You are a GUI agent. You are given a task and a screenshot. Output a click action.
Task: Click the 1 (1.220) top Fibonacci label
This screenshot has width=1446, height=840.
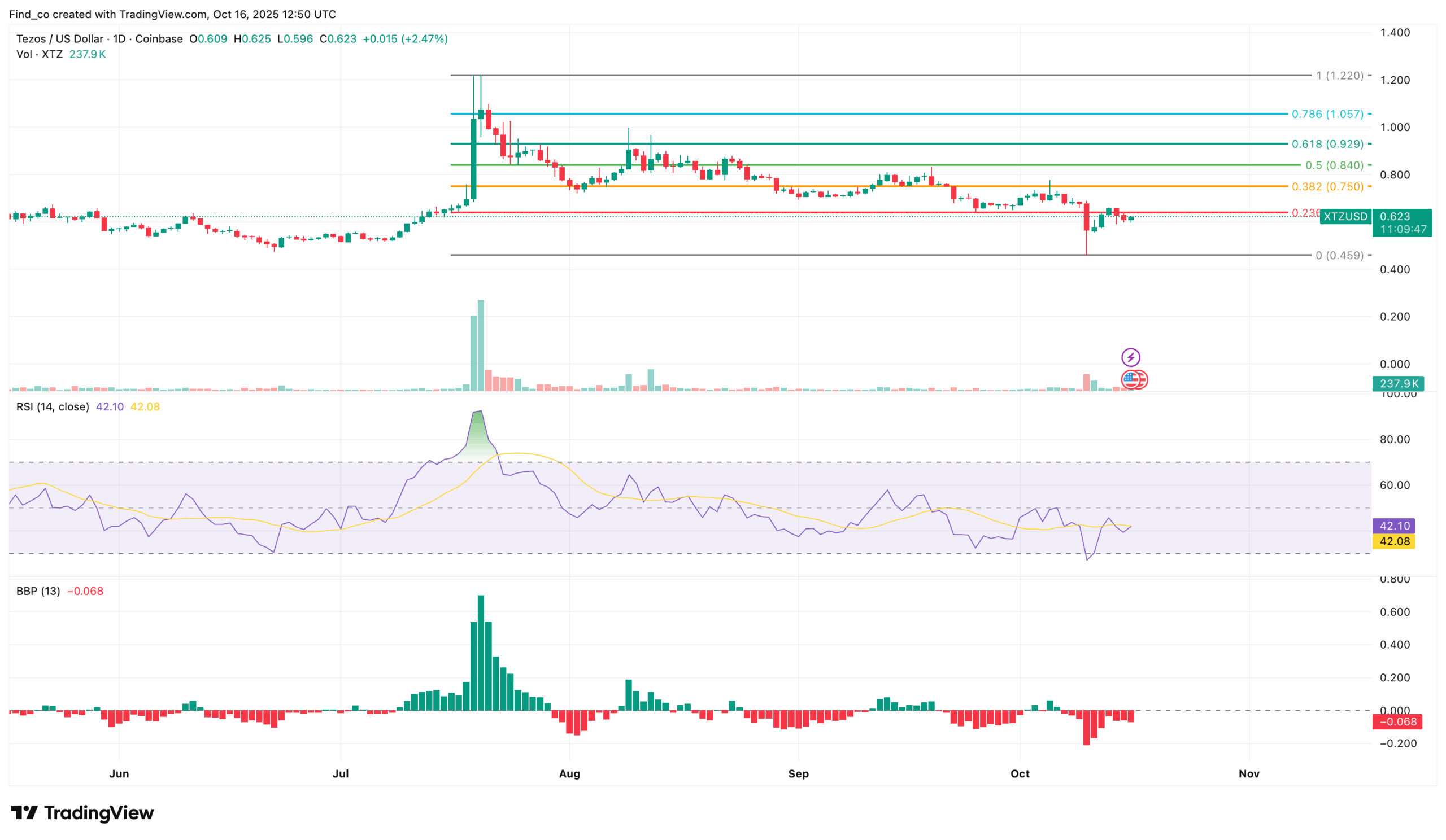pos(1339,76)
